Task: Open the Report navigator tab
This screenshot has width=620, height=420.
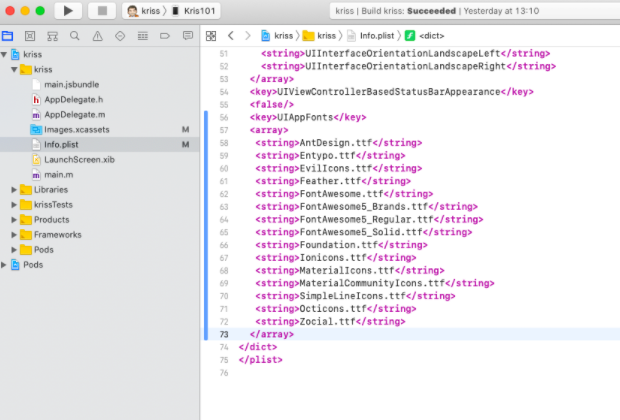Action: pos(188,36)
